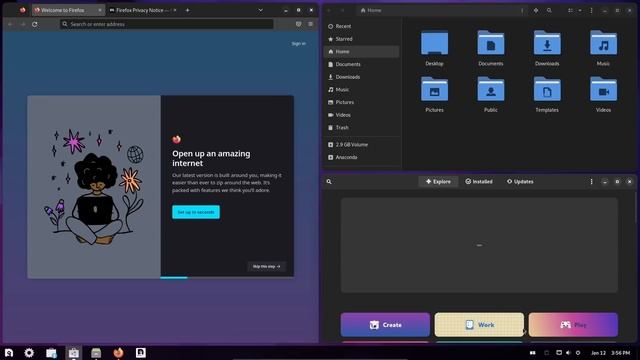The image size is (640, 360).
Task: Open the Files main menu (three dots)
Action: tap(591, 10)
